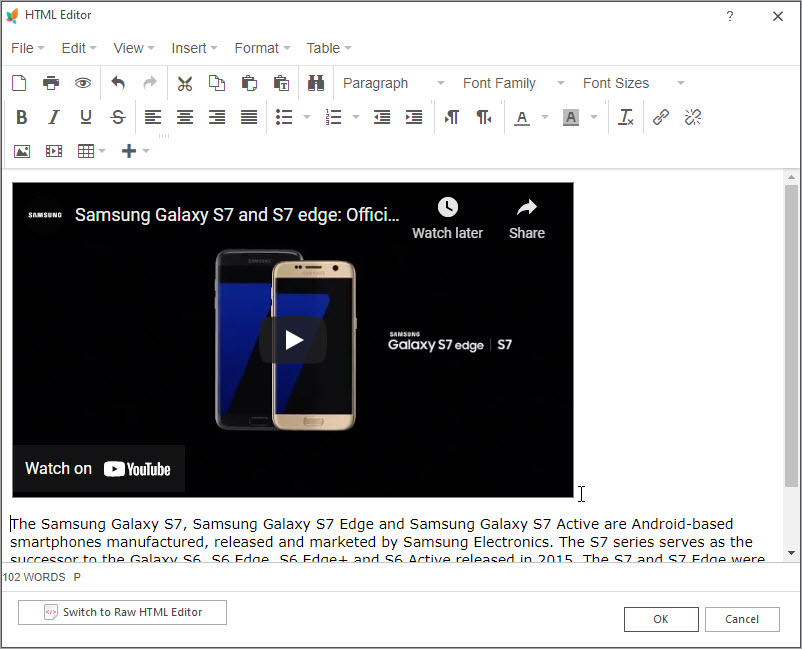Open the View menu
The image size is (802, 649).
[133, 48]
